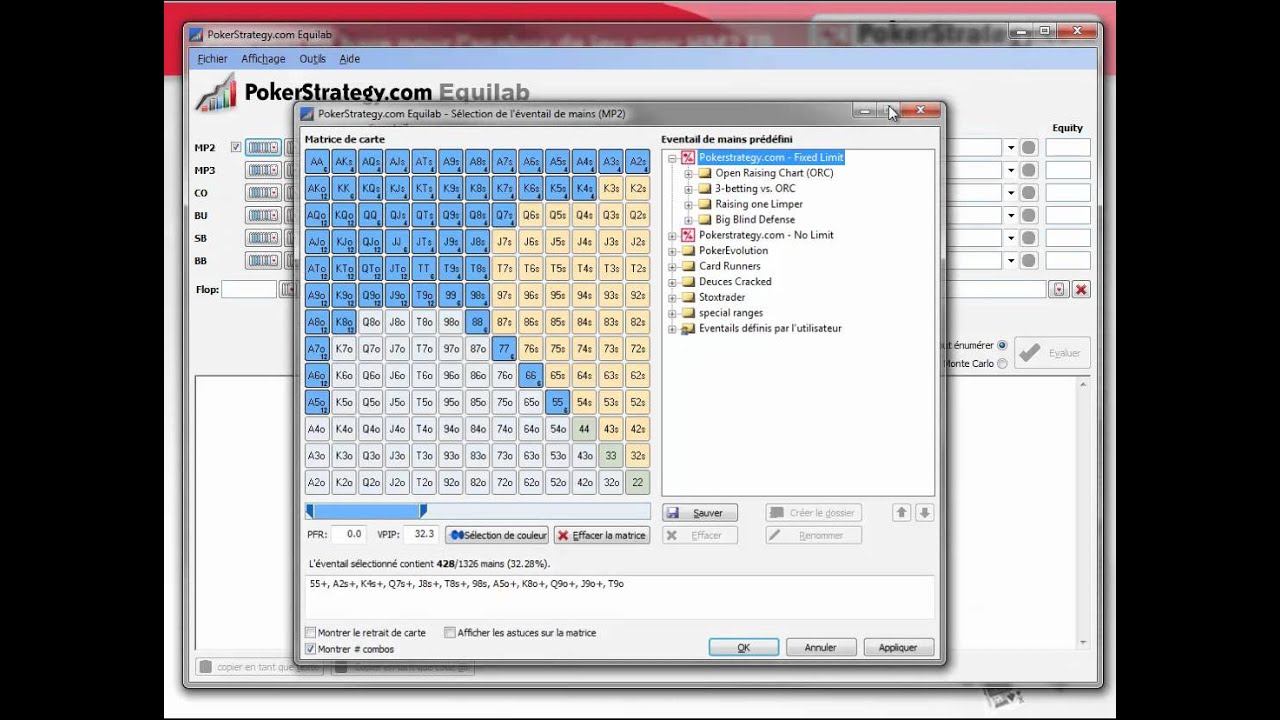
Task: Click the round gray button in MP2 row
Action: 1028,148
